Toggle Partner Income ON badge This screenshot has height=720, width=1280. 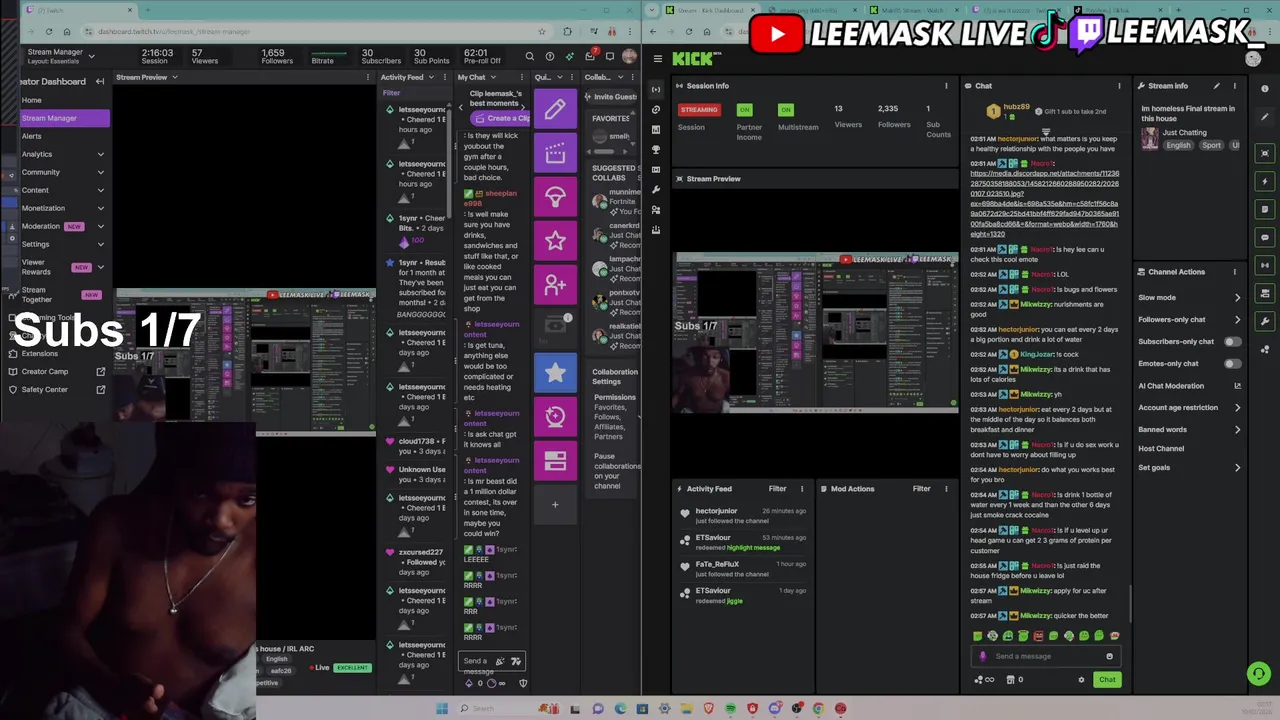pyautogui.click(x=744, y=109)
